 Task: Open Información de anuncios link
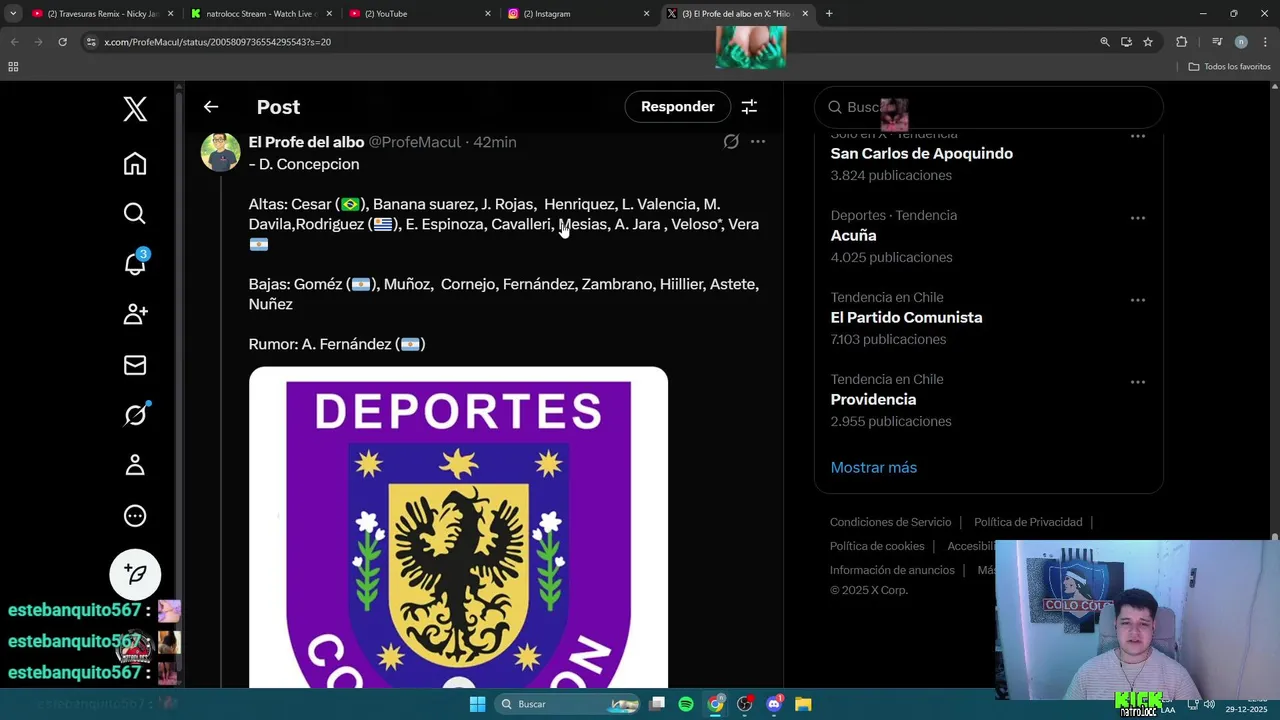[892, 570]
